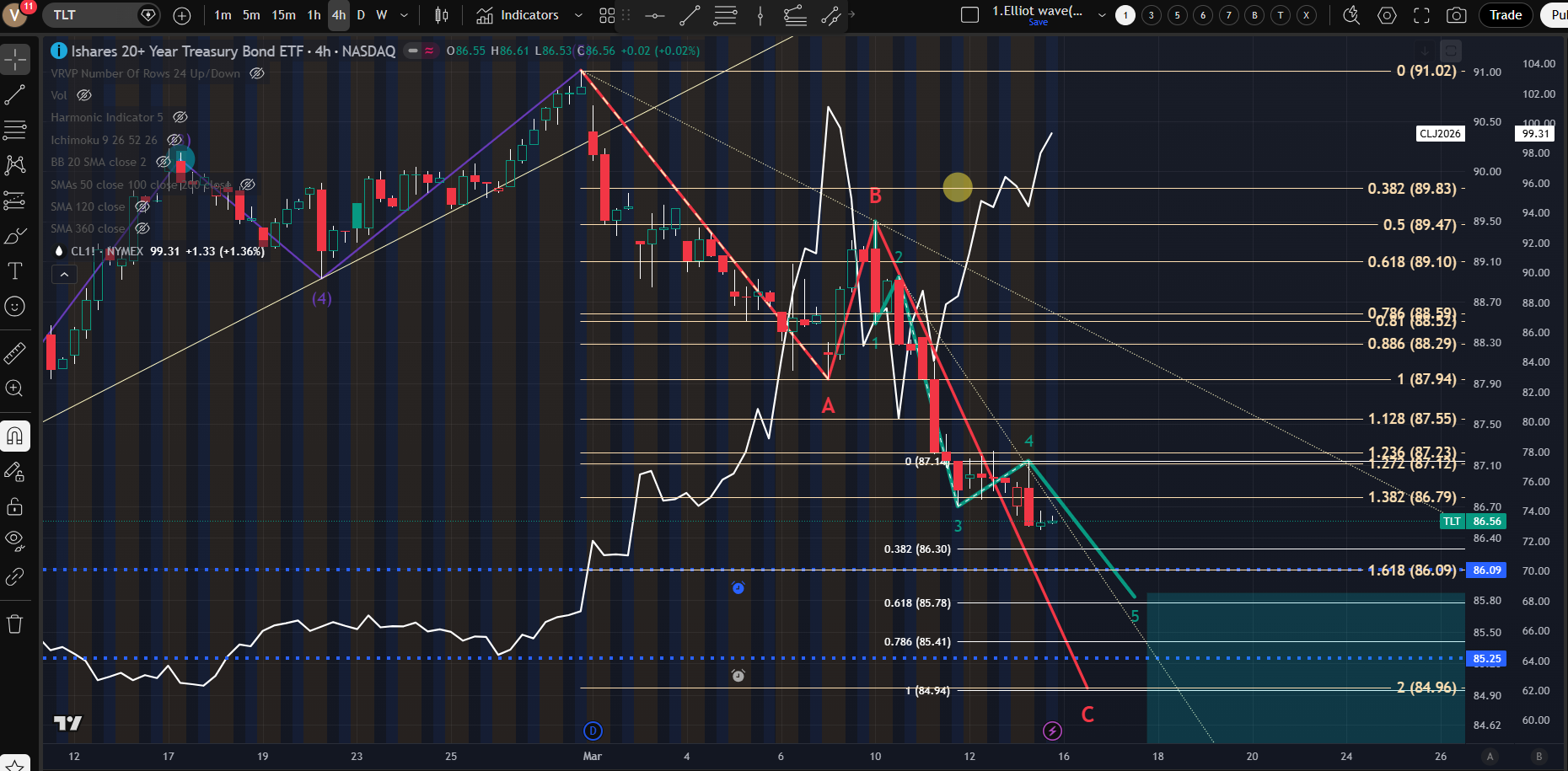This screenshot has height=771, width=1568.
Task: Expand the timeframe interval dropdown arrow
Action: pos(404,15)
